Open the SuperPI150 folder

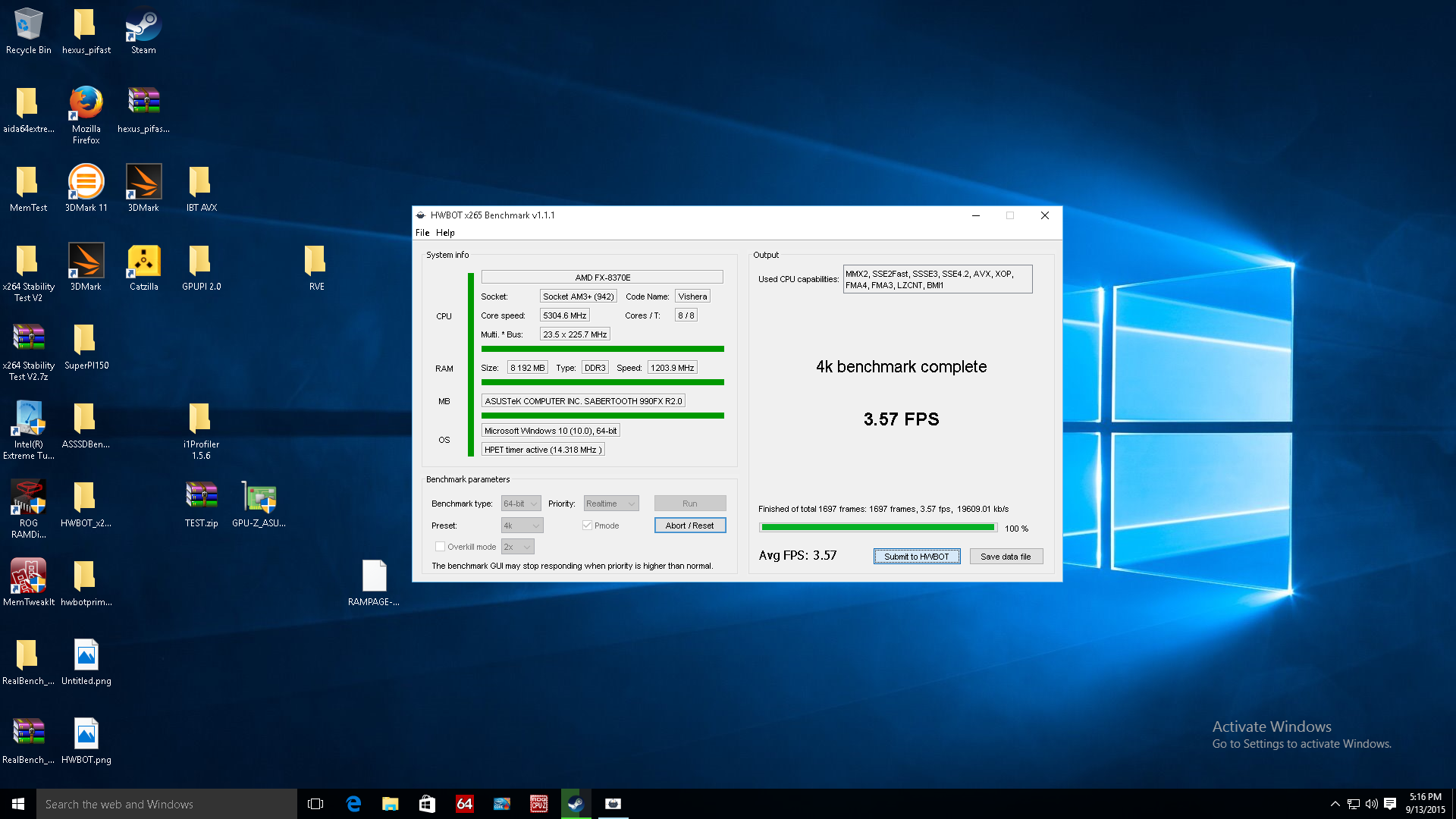(x=86, y=346)
